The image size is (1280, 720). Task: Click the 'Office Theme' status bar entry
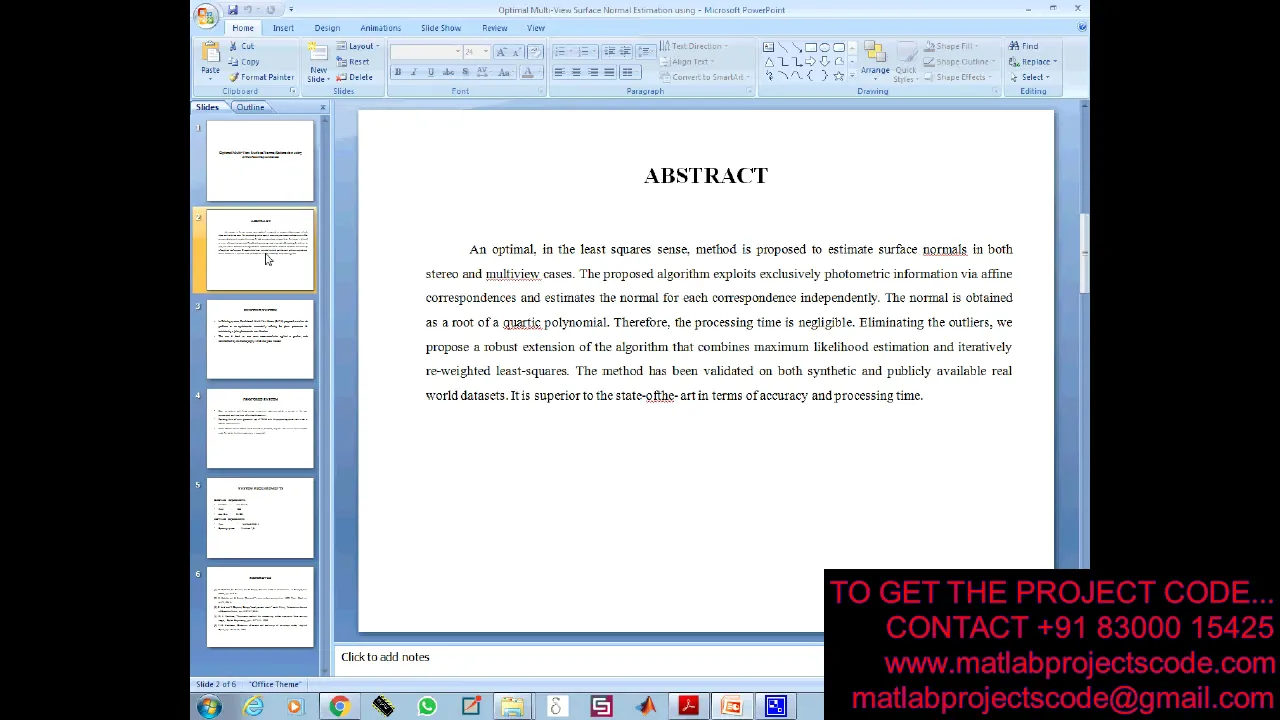(275, 684)
